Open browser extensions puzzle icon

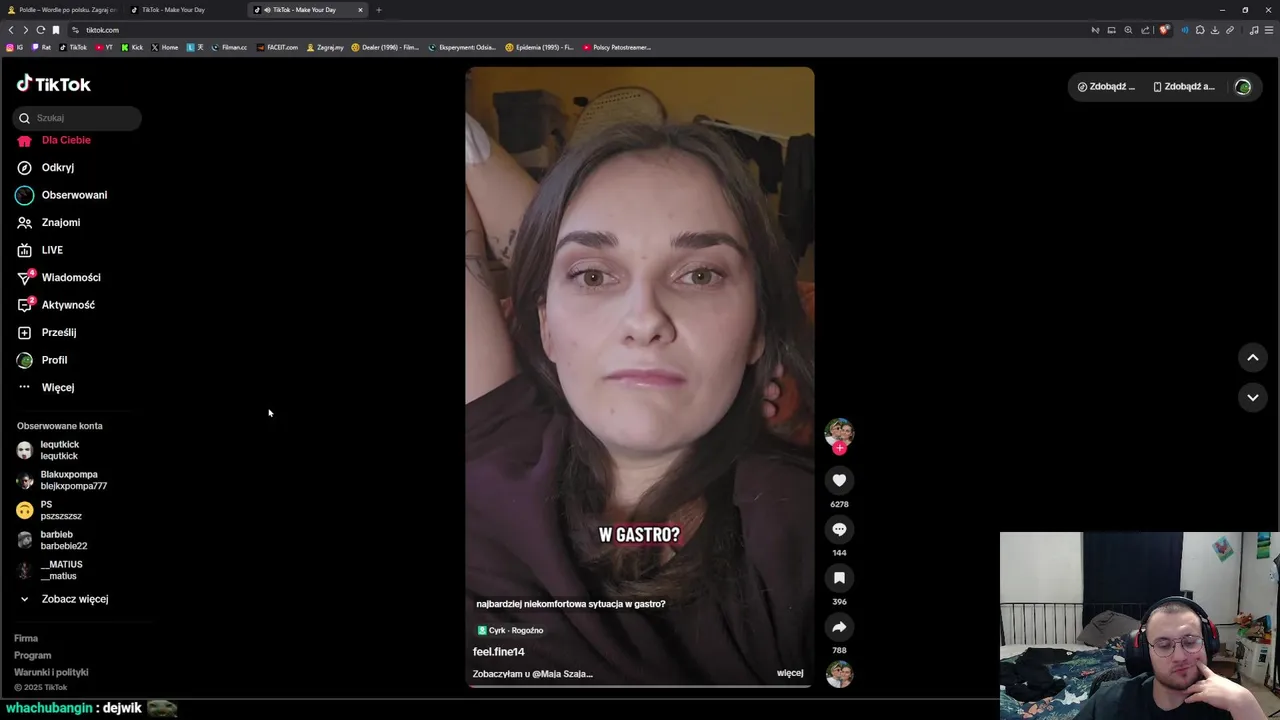point(1200,30)
